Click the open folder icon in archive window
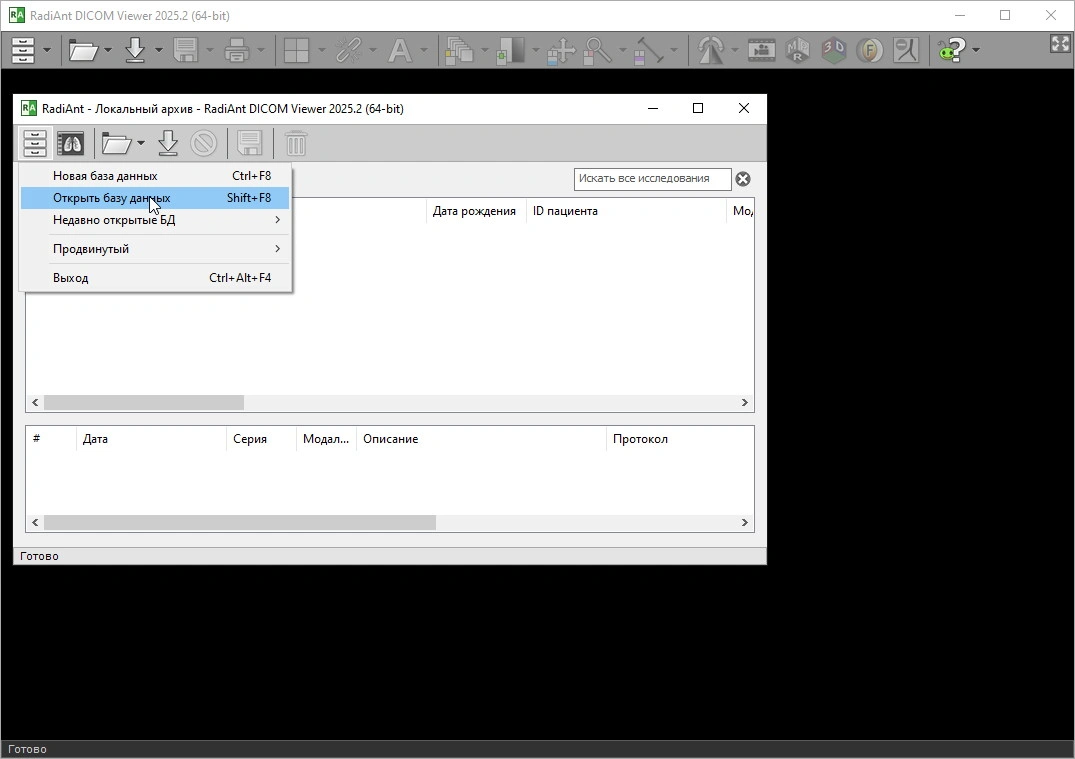 click(117, 143)
